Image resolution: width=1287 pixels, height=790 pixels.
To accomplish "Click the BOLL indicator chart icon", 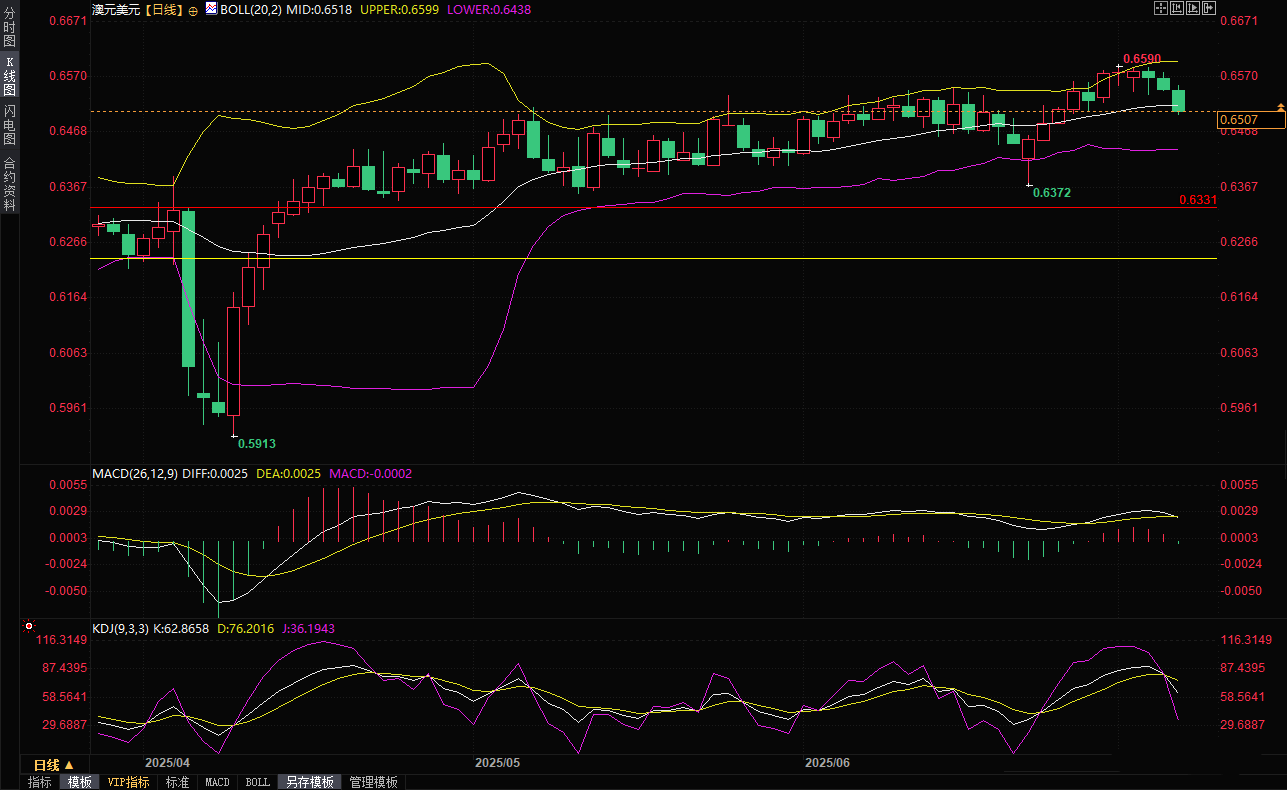I will point(211,9).
